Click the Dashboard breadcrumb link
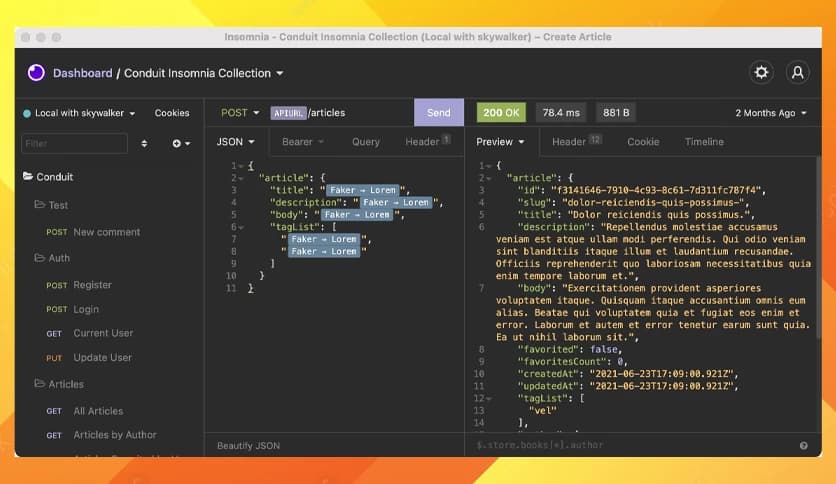 83,73
